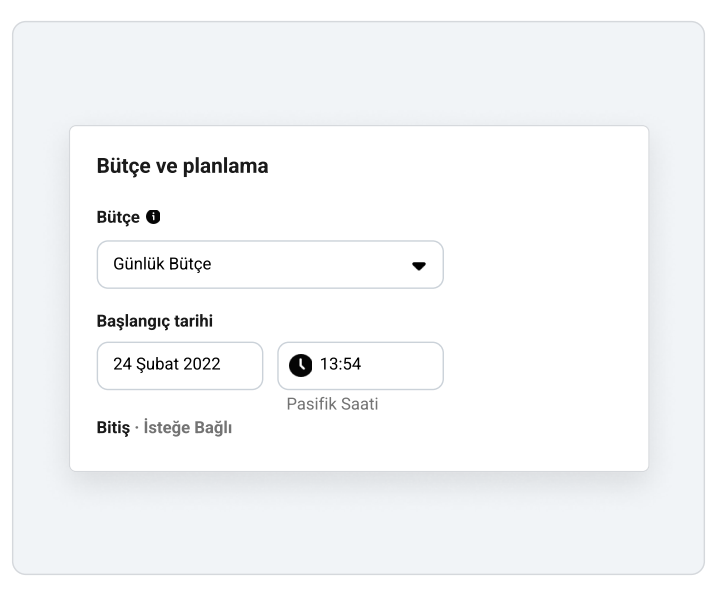Select the year 2022 in date field

click(201, 364)
